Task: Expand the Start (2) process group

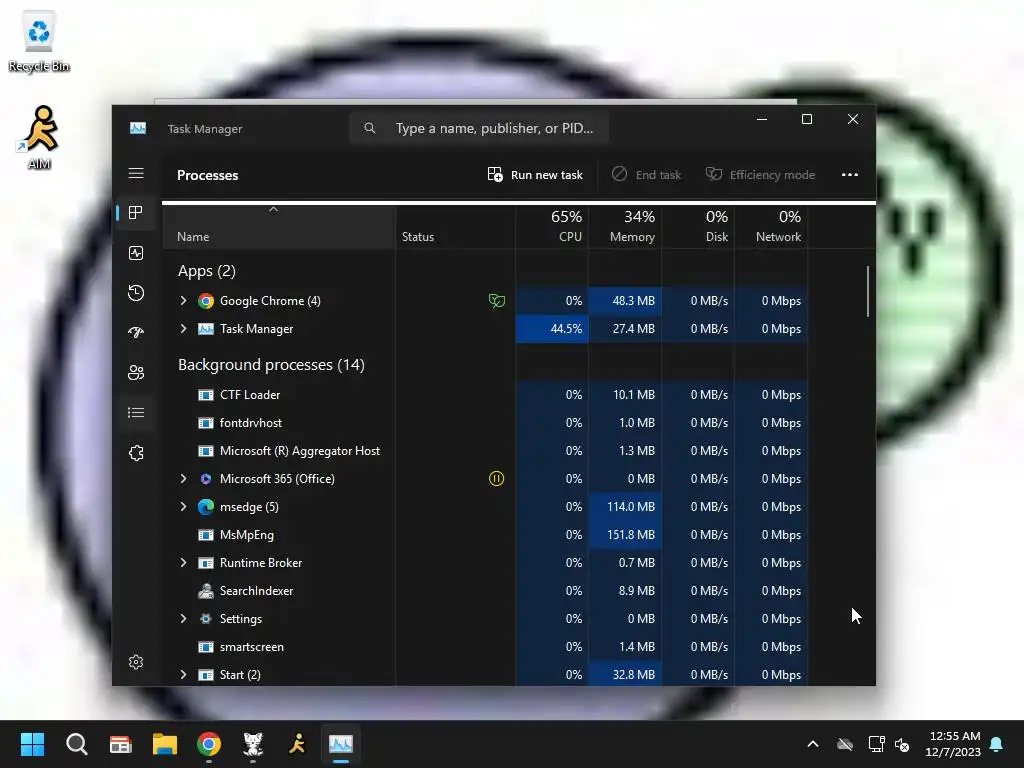Action: point(184,675)
